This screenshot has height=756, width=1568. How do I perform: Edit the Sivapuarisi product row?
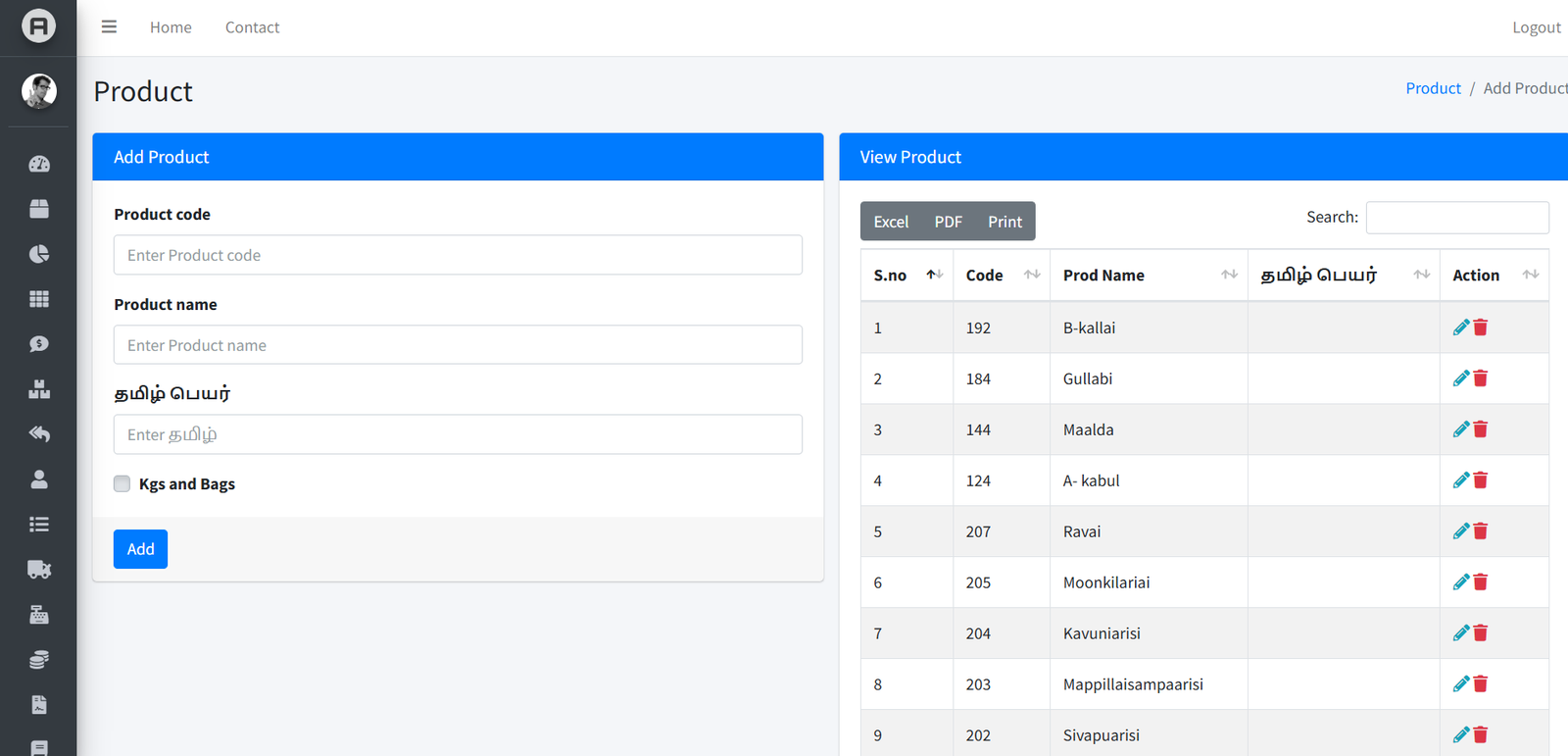1461,735
